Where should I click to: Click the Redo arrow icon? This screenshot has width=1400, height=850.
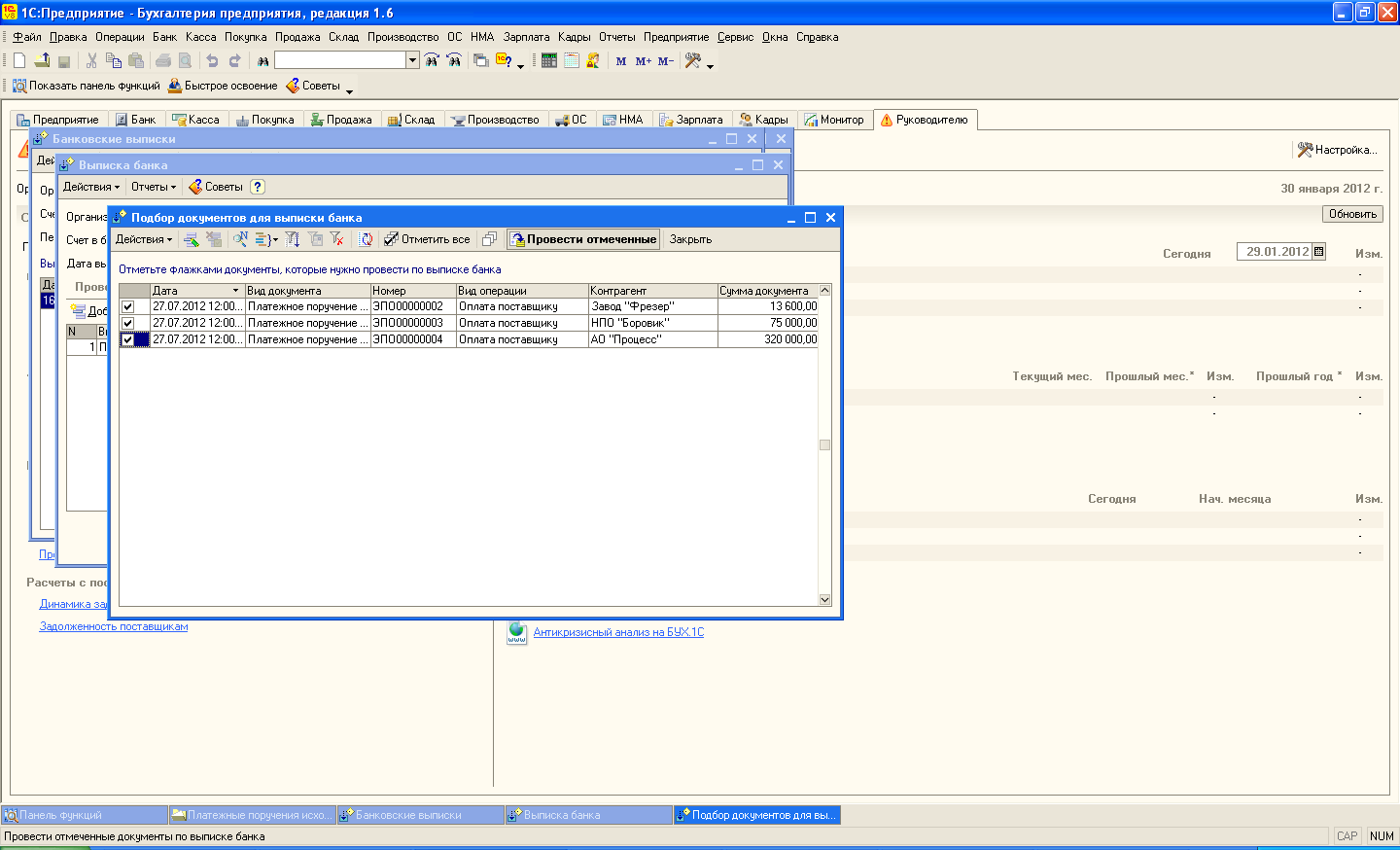[x=234, y=60]
